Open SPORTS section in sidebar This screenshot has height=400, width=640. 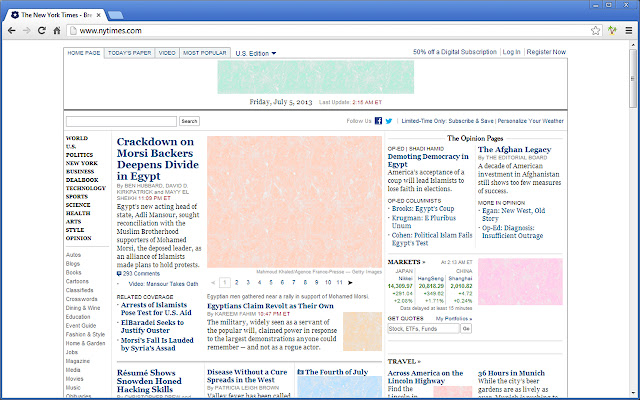click(77, 197)
